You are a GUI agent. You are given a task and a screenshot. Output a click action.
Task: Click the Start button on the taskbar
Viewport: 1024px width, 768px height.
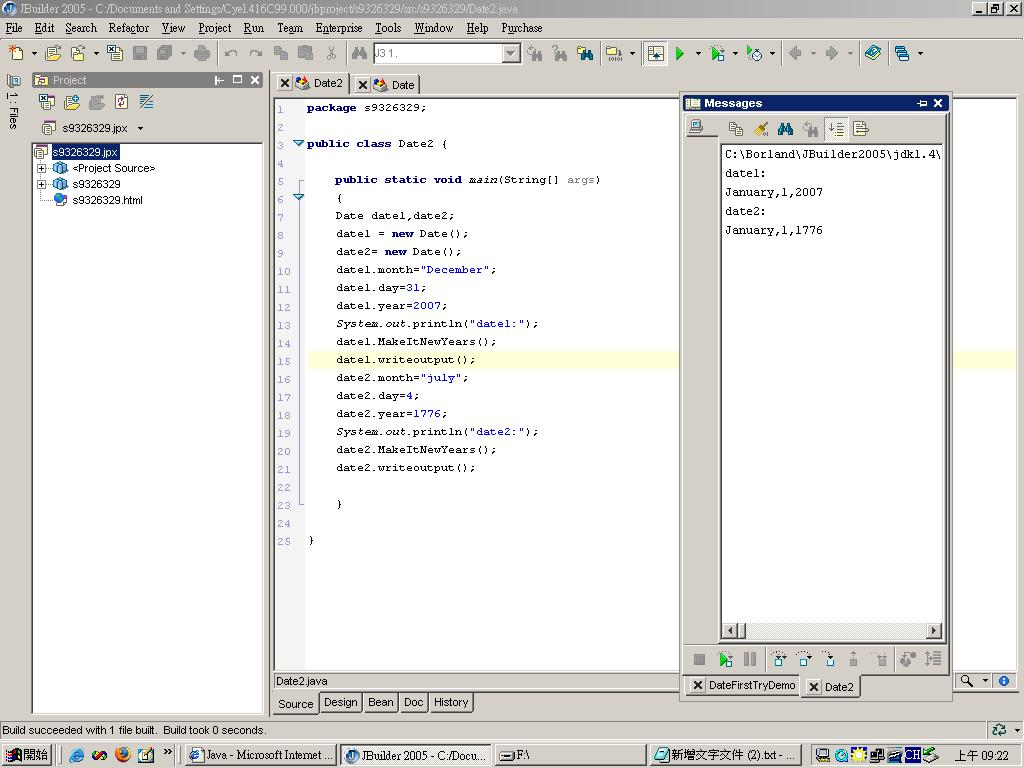pos(27,755)
